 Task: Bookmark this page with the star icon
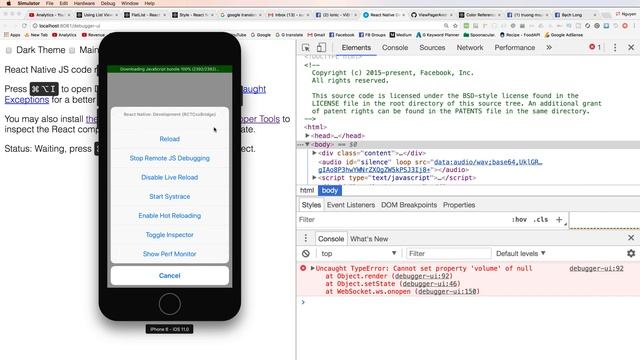pos(455,26)
